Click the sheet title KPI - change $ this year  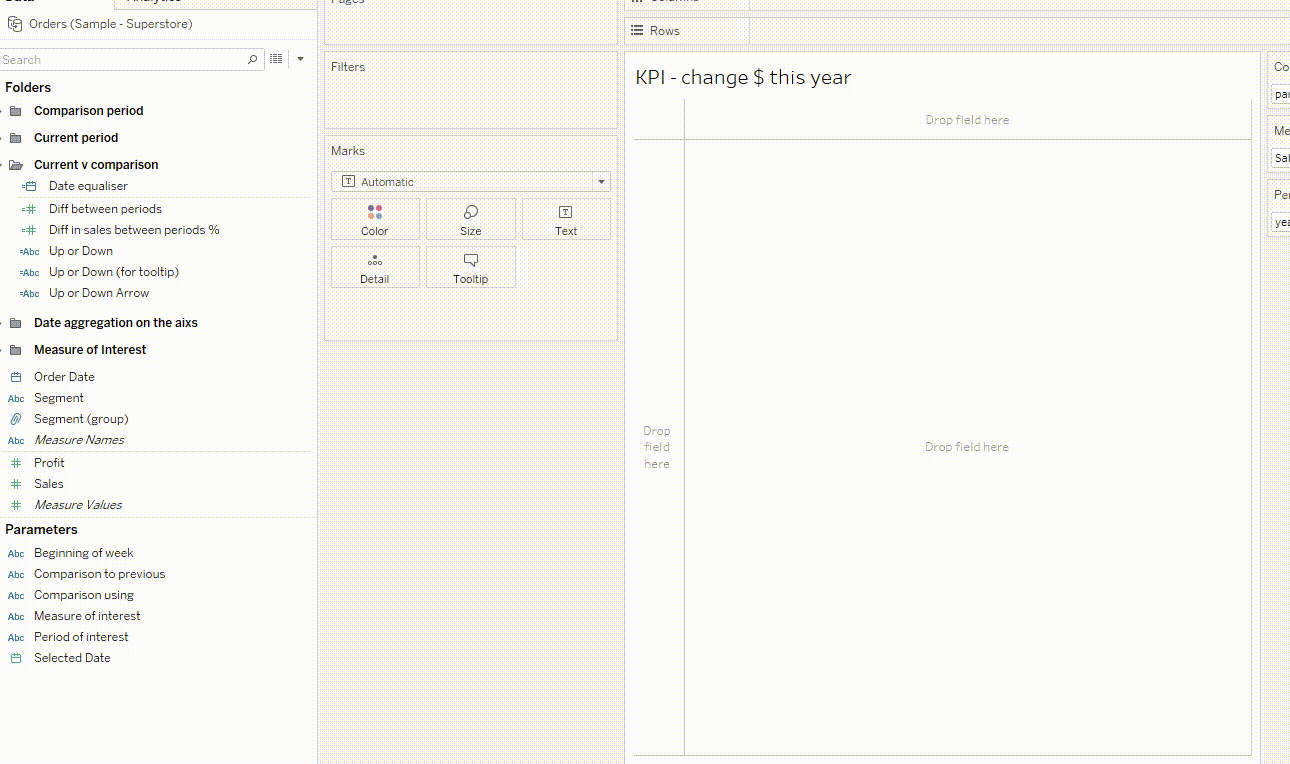click(743, 77)
